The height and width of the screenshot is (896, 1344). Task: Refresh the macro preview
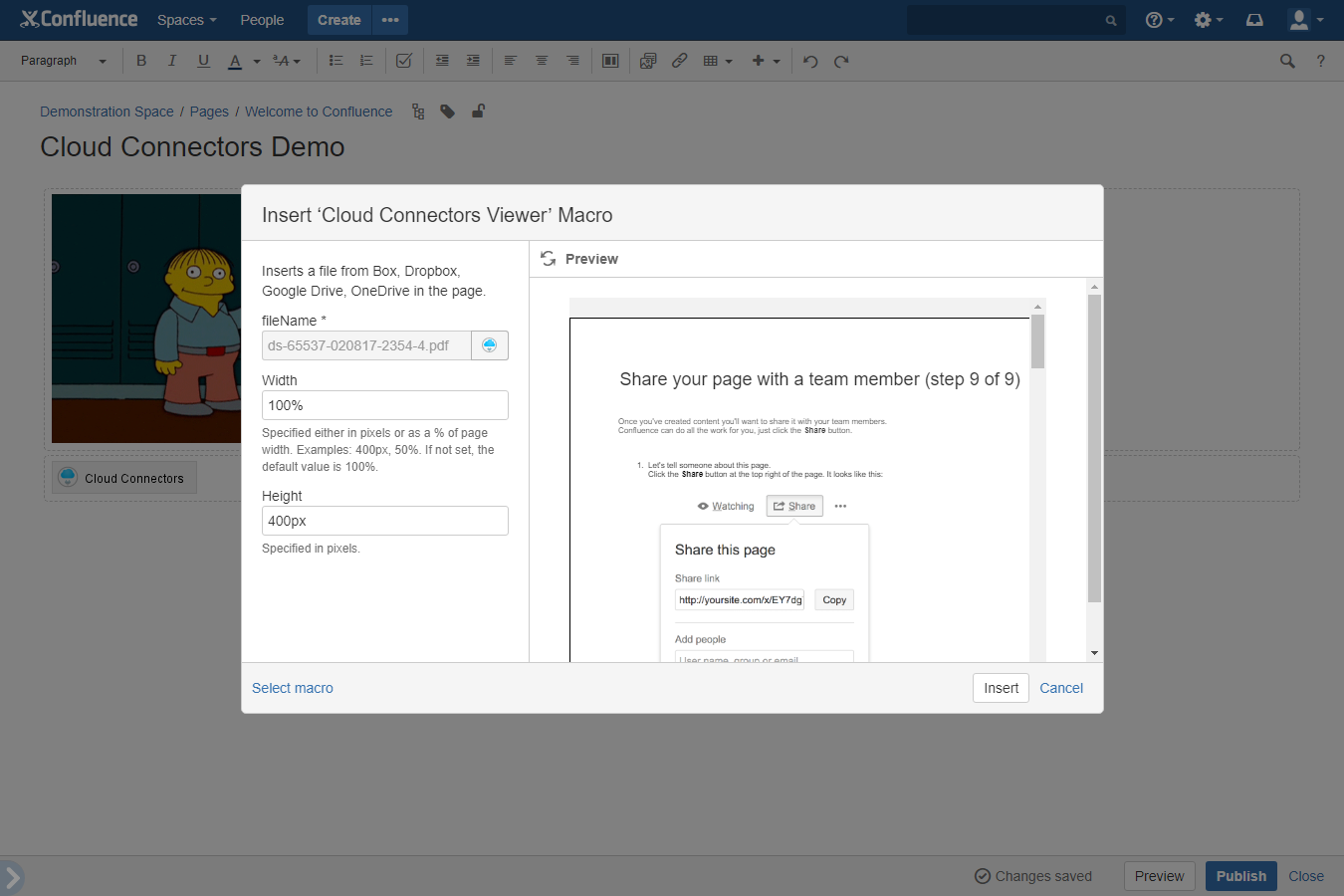(x=548, y=259)
